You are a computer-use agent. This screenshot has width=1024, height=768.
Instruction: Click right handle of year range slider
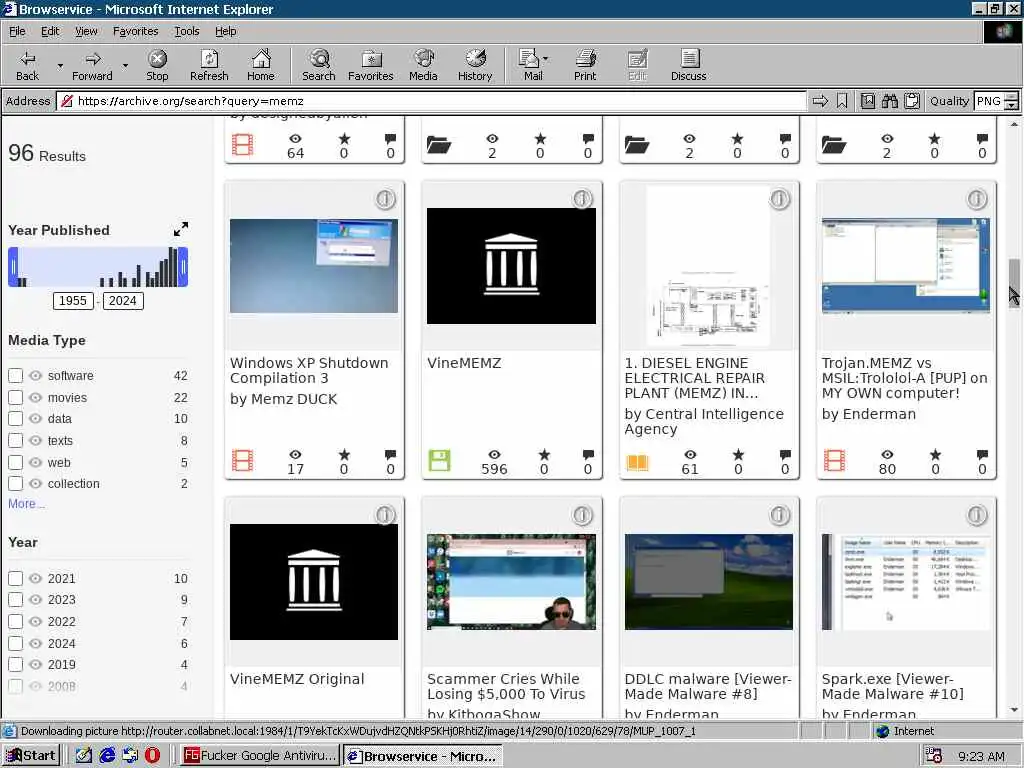click(x=184, y=267)
